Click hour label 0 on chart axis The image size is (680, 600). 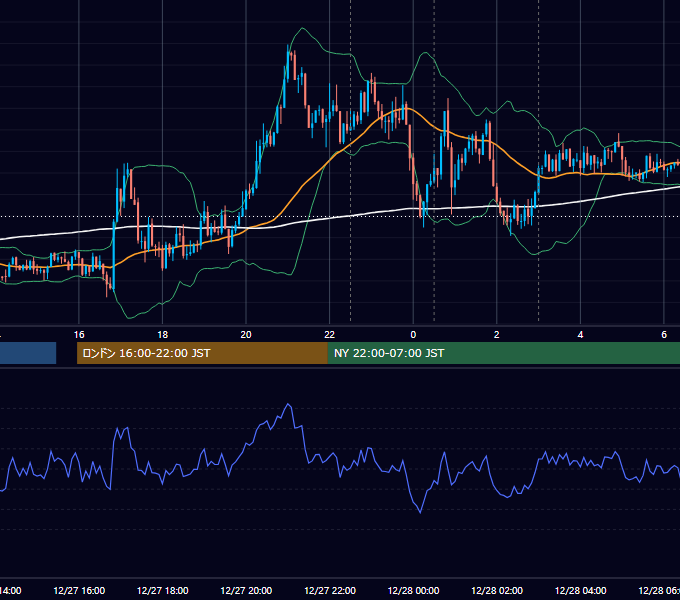tap(413, 335)
